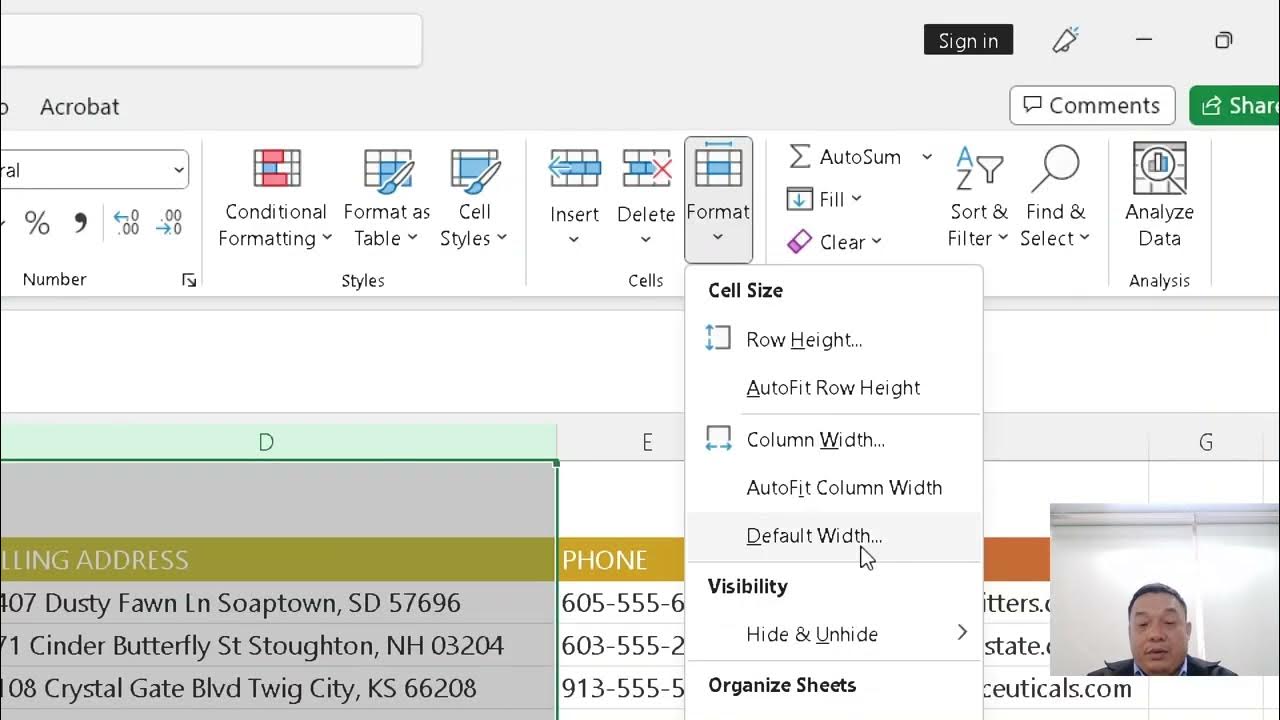Click the Analyze Data icon
Screen dimensions: 1280x720
[1159, 169]
